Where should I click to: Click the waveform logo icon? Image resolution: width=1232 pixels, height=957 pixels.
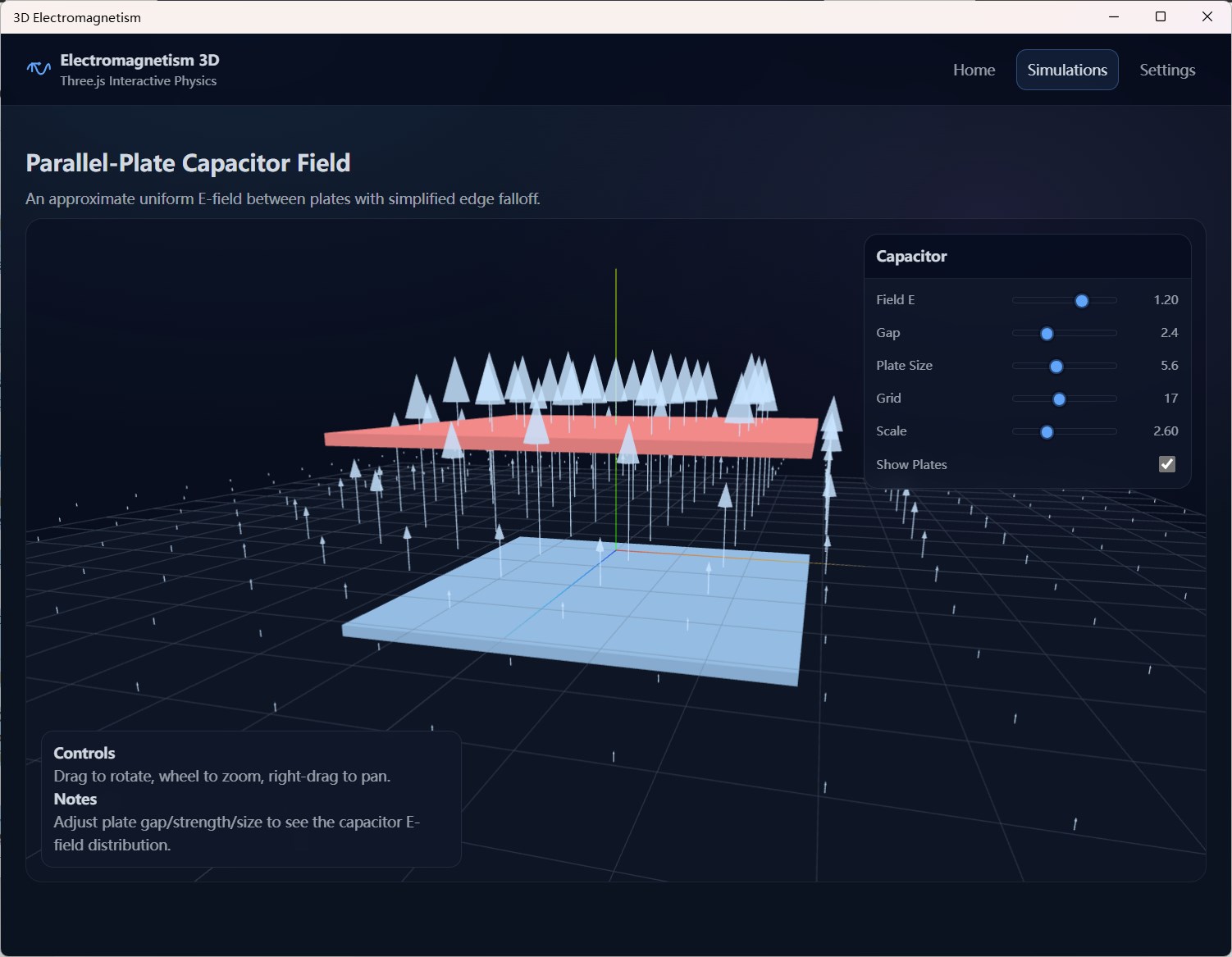coord(37,69)
